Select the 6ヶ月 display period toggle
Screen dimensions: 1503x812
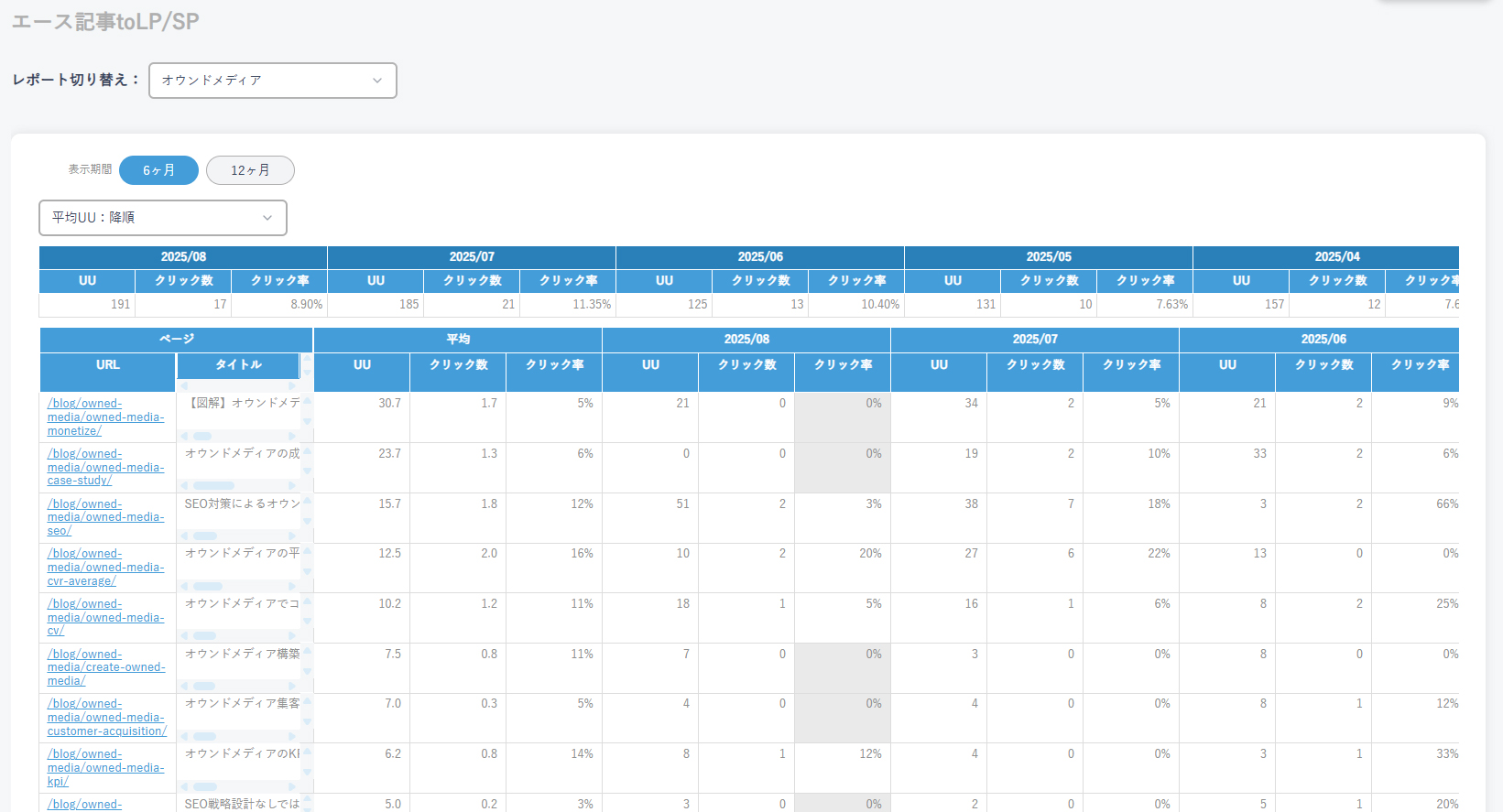click(x=158, y=170)
